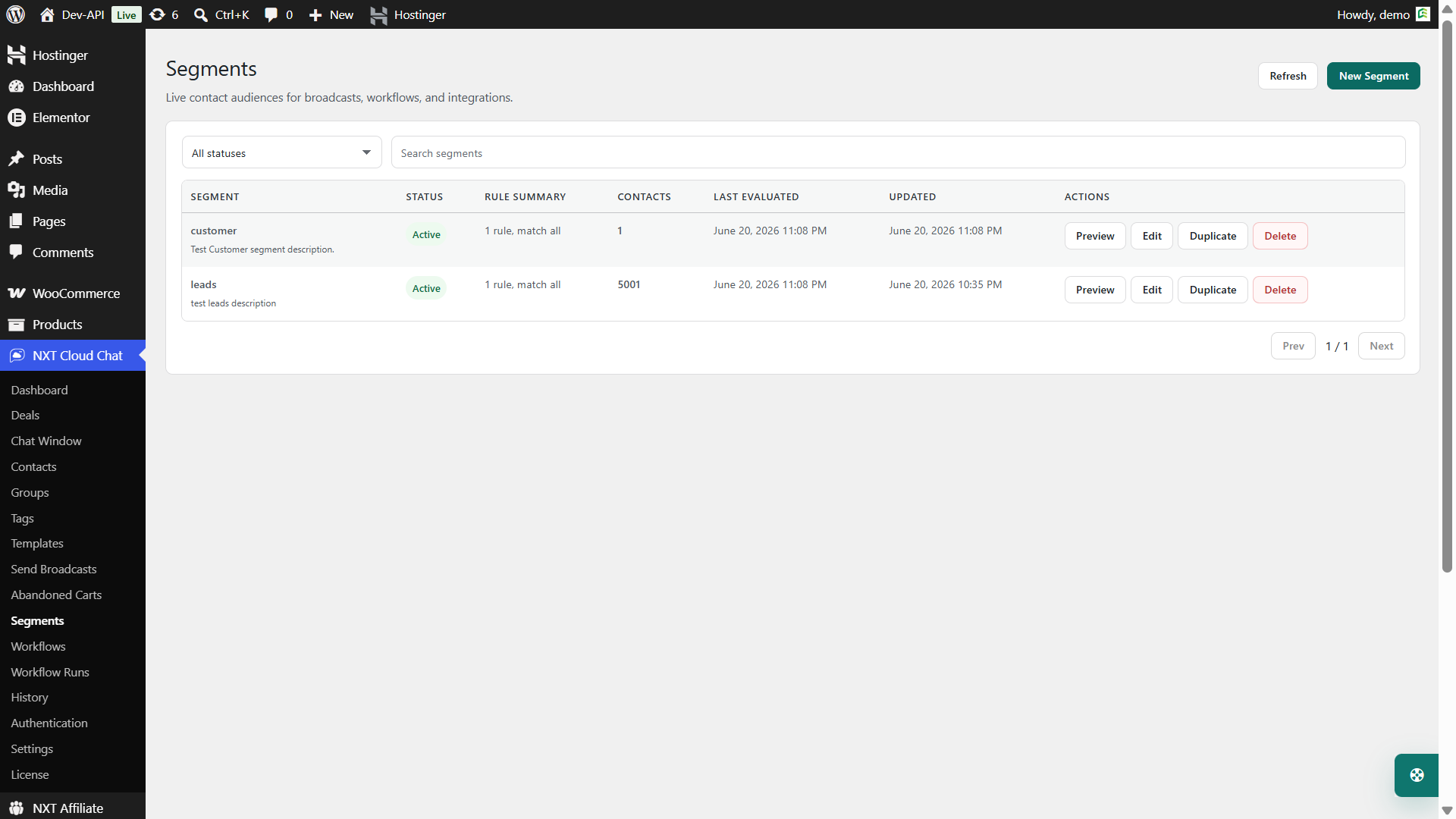The height and width of the screenshot is (819, 1456).
Task: Click the Live badge in admin bar
Action: (x=126, y=14)
